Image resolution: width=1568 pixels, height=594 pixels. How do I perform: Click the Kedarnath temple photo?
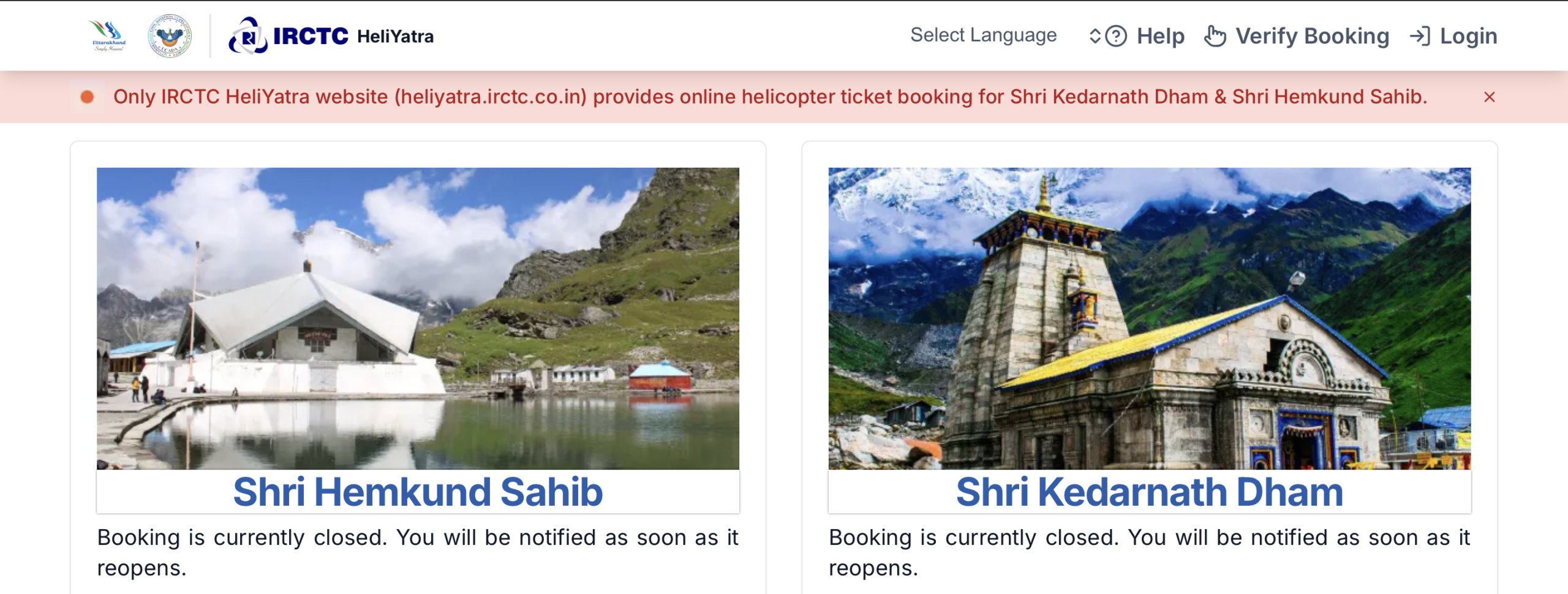pos(1149,318)
